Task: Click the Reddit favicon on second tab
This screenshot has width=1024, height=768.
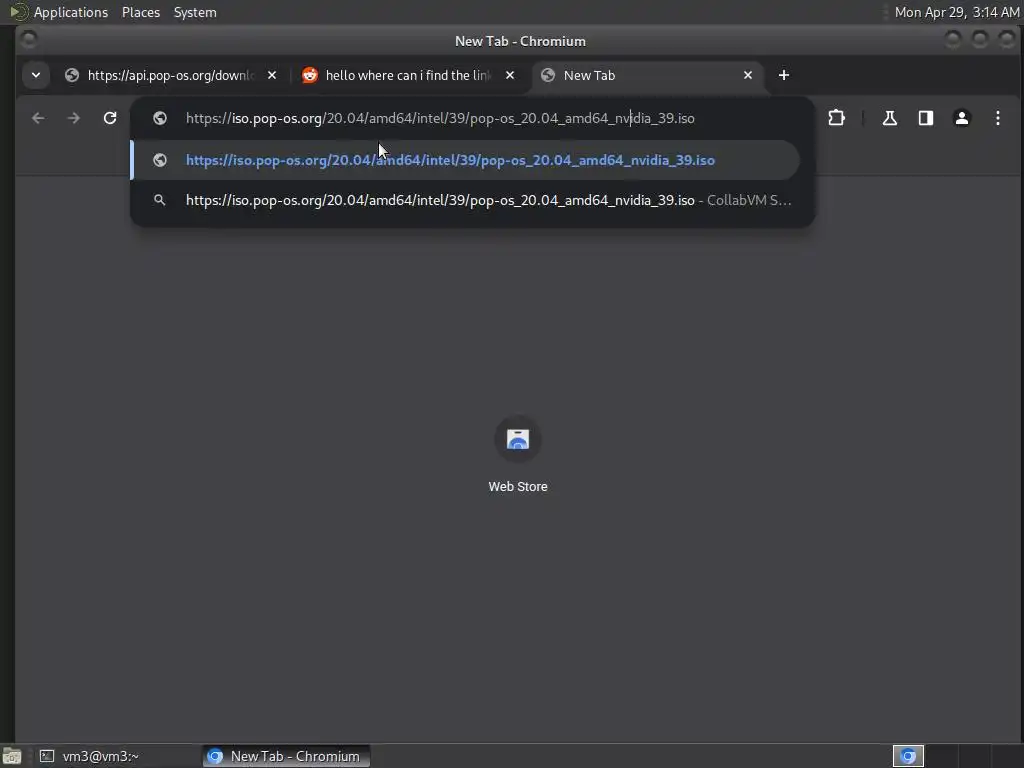Action: coord(310,75)
